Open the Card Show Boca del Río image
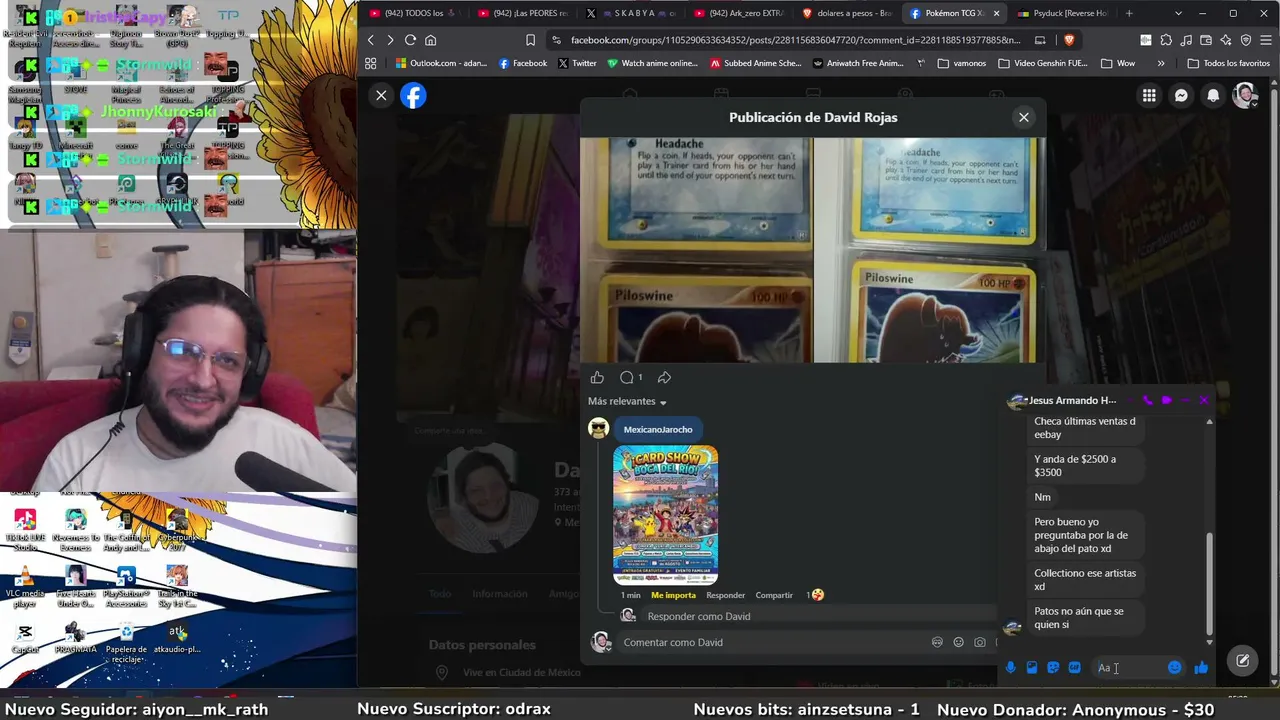 click(x=665, y=514)
